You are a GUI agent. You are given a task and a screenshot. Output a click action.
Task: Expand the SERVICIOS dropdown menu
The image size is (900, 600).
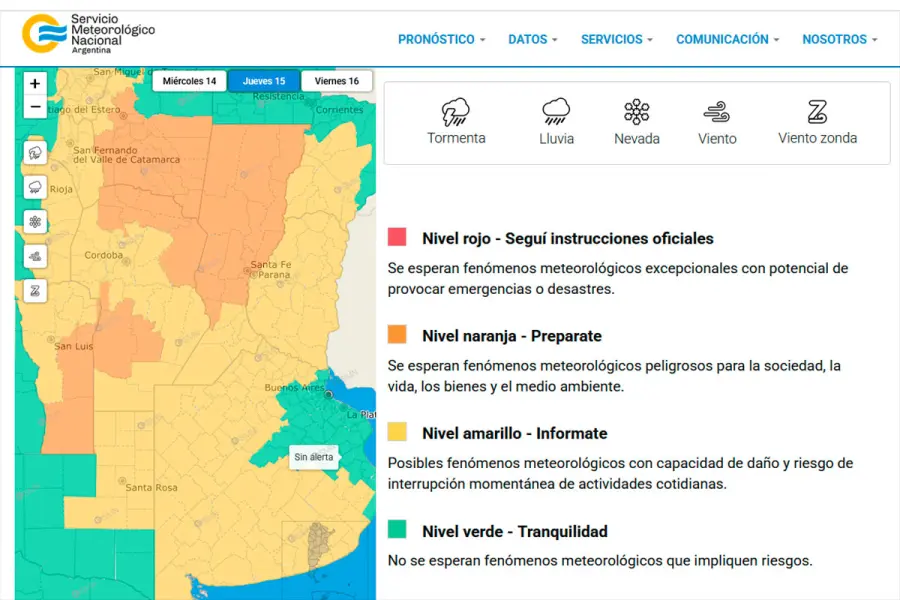tap(616, 40)
